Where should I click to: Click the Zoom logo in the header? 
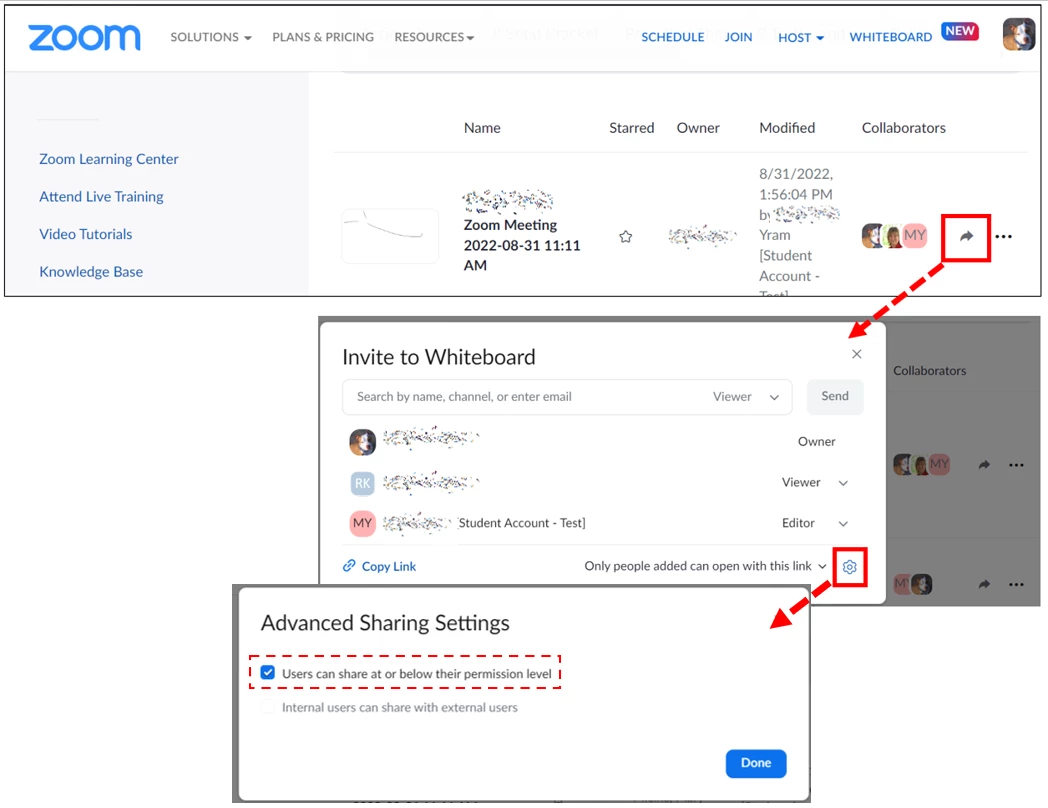pos(84,37)
